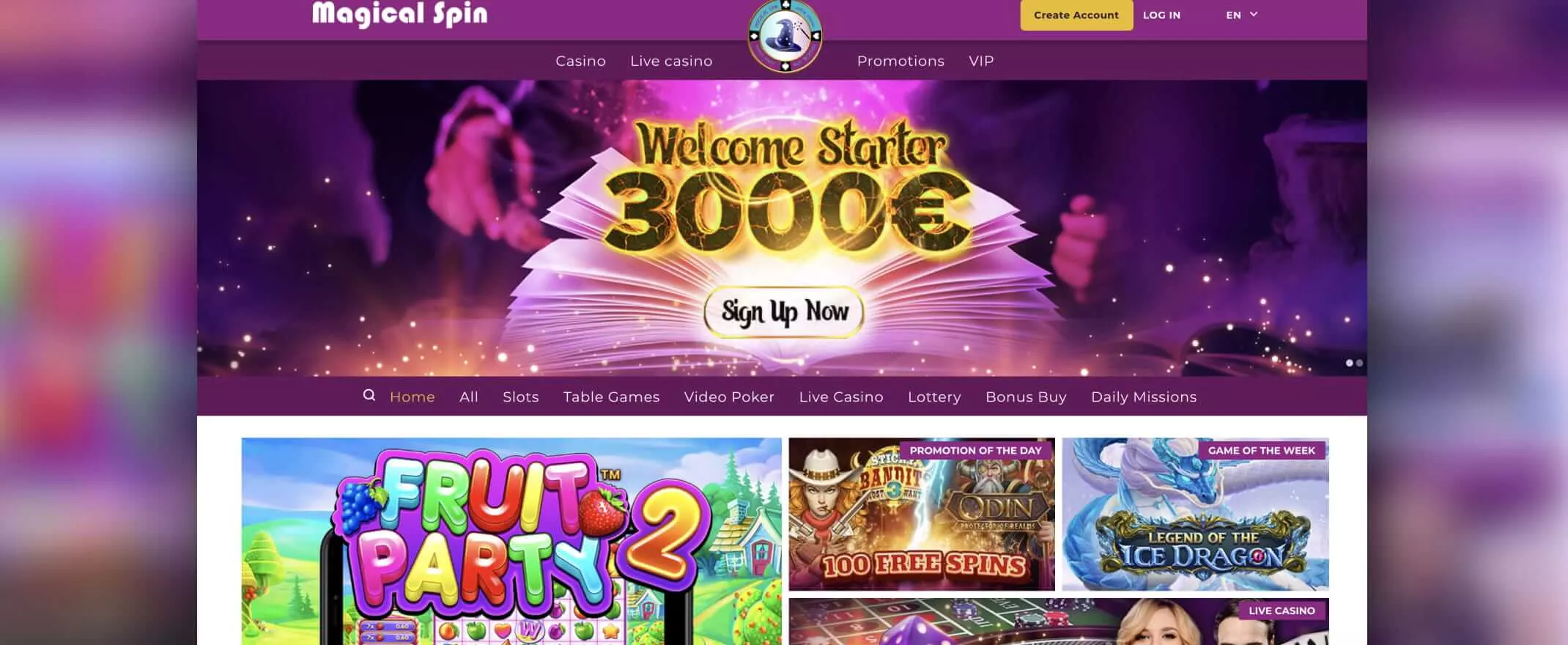Select the Video Poker category tab
The height and width of the screenshot is (645, 1568).
click(x=729, y=397)
